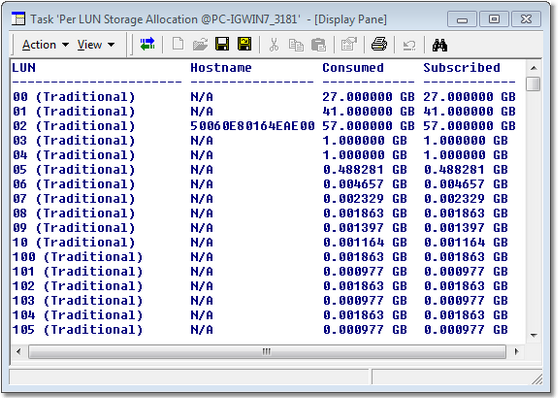The height and width of the screenshot is (400, 558).
Task: Open the Action menu
Action: coord(45,45)
